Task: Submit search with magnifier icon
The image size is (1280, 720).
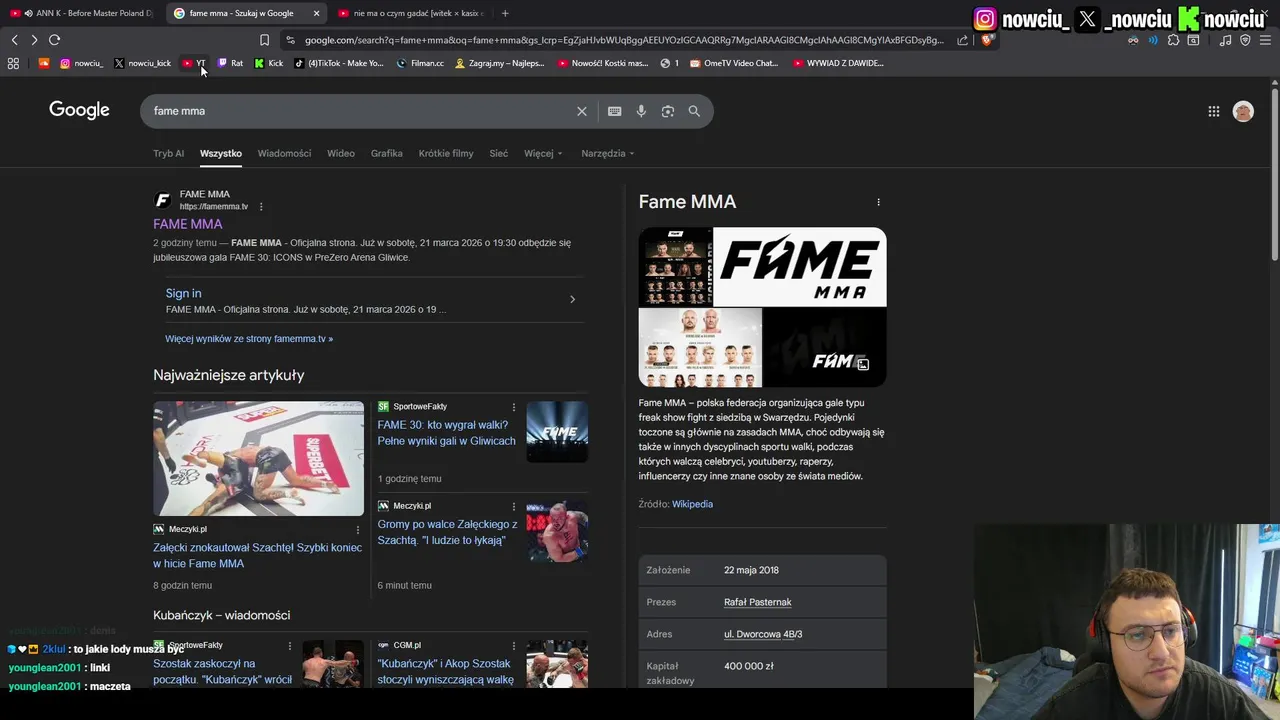Action: 694,111
